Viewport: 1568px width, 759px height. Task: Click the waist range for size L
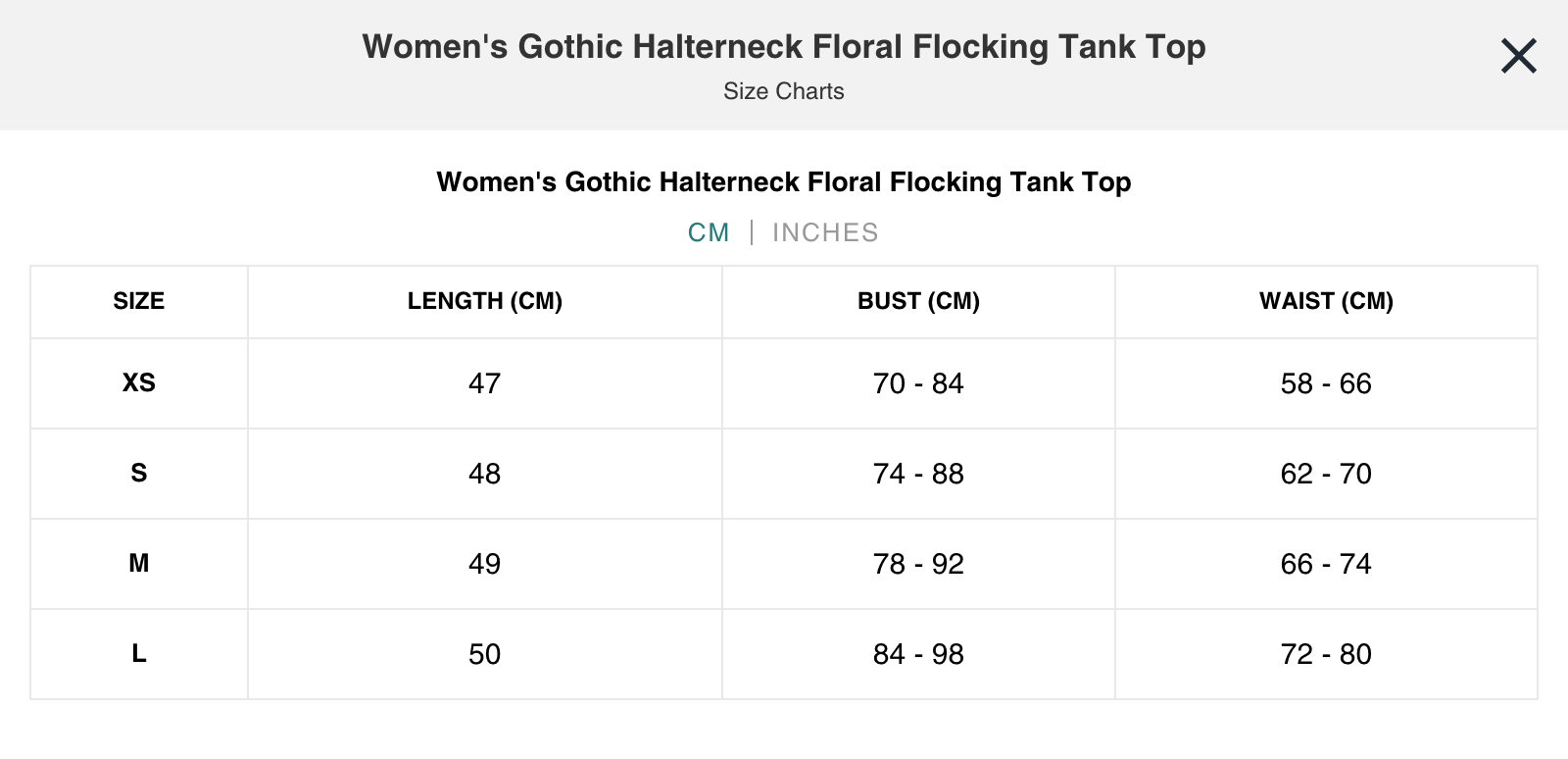[1328, 654]
